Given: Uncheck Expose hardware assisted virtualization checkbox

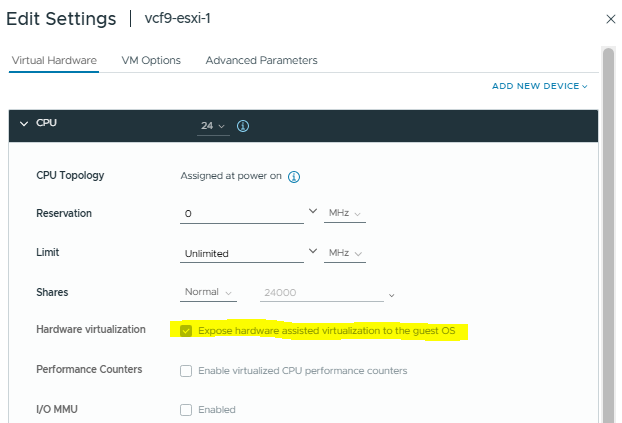Looking at the screenshot, I should point(187,331).
